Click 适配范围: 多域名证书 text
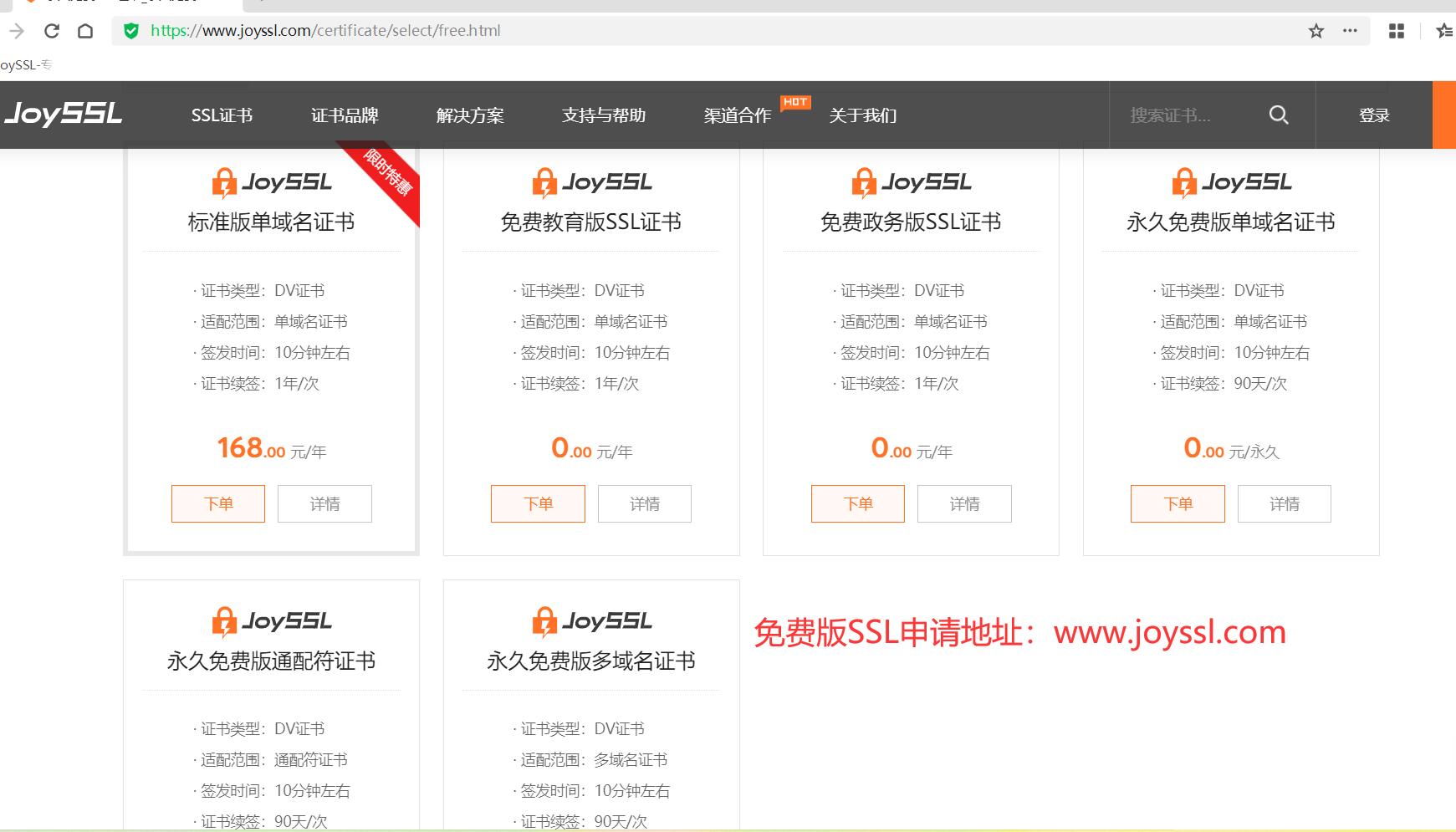 (x=592, y=760)
